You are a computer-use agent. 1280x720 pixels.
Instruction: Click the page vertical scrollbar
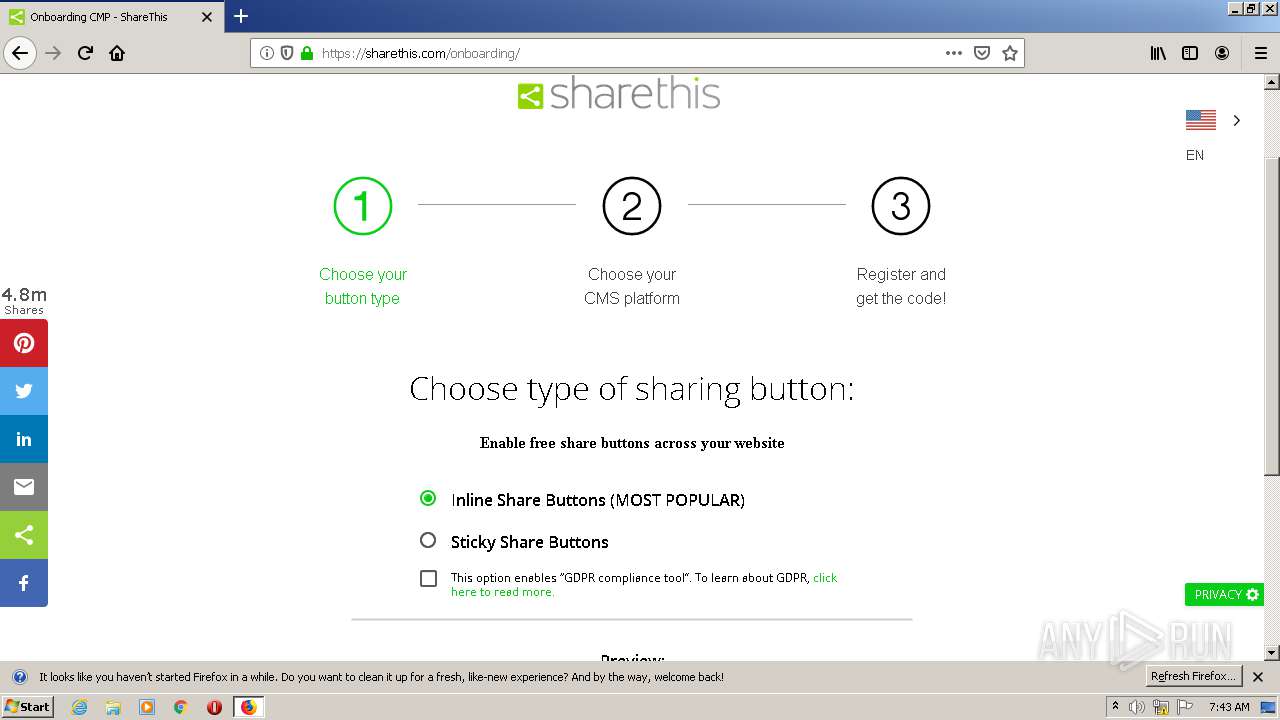1272,316
